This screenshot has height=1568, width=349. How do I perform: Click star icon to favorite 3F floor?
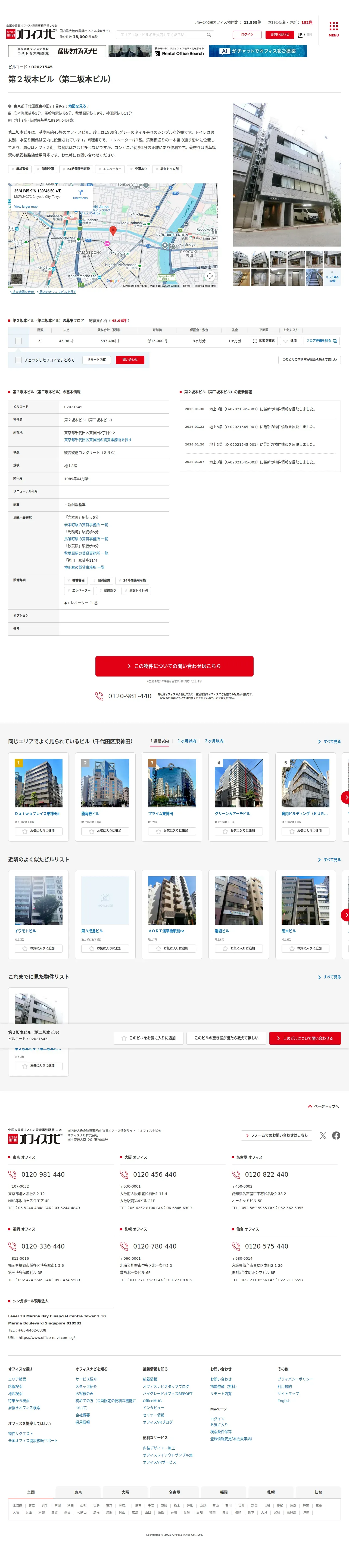tap(285, 341)
